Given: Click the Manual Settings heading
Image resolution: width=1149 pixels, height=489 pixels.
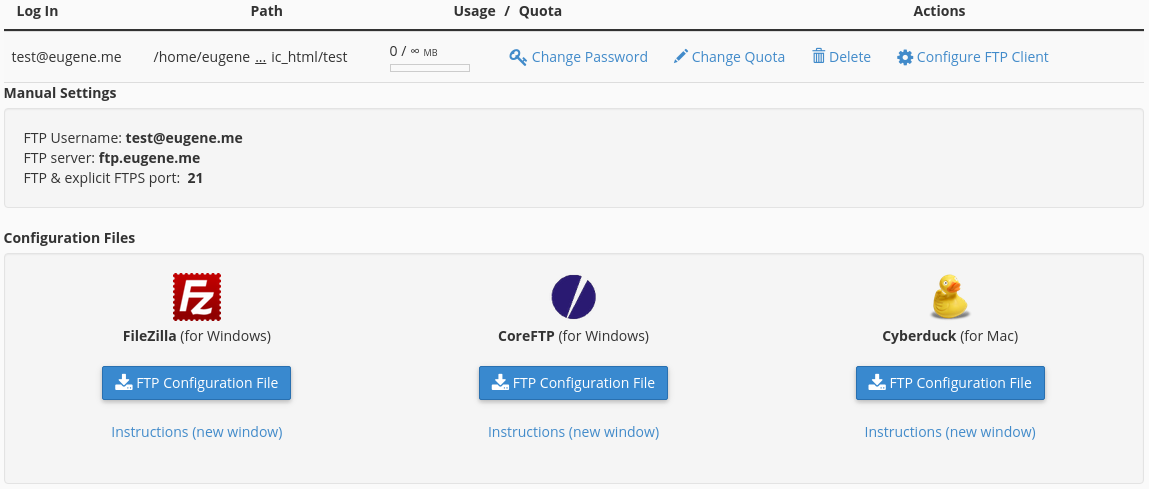Looking at the screenshot, I should pos(60,93).
